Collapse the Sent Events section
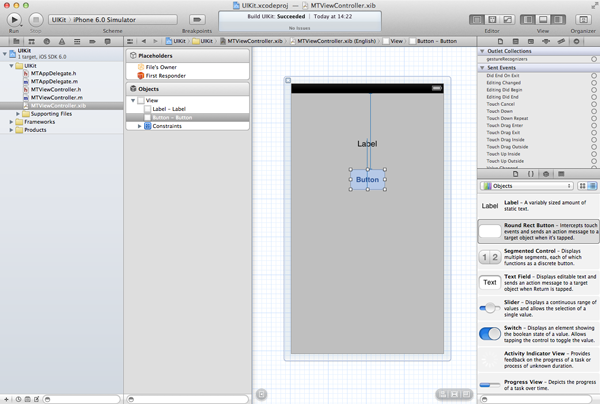This screenshot has height=404, width=600. coord(482,68)
